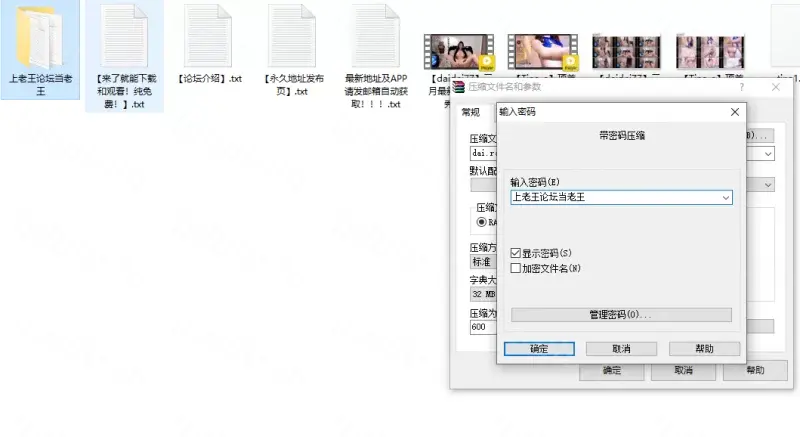Image resolution: width=800 pixels, height=437 pixels.
Task: Select the fourth video thumbnail in file list
Action: click(710, 52)
